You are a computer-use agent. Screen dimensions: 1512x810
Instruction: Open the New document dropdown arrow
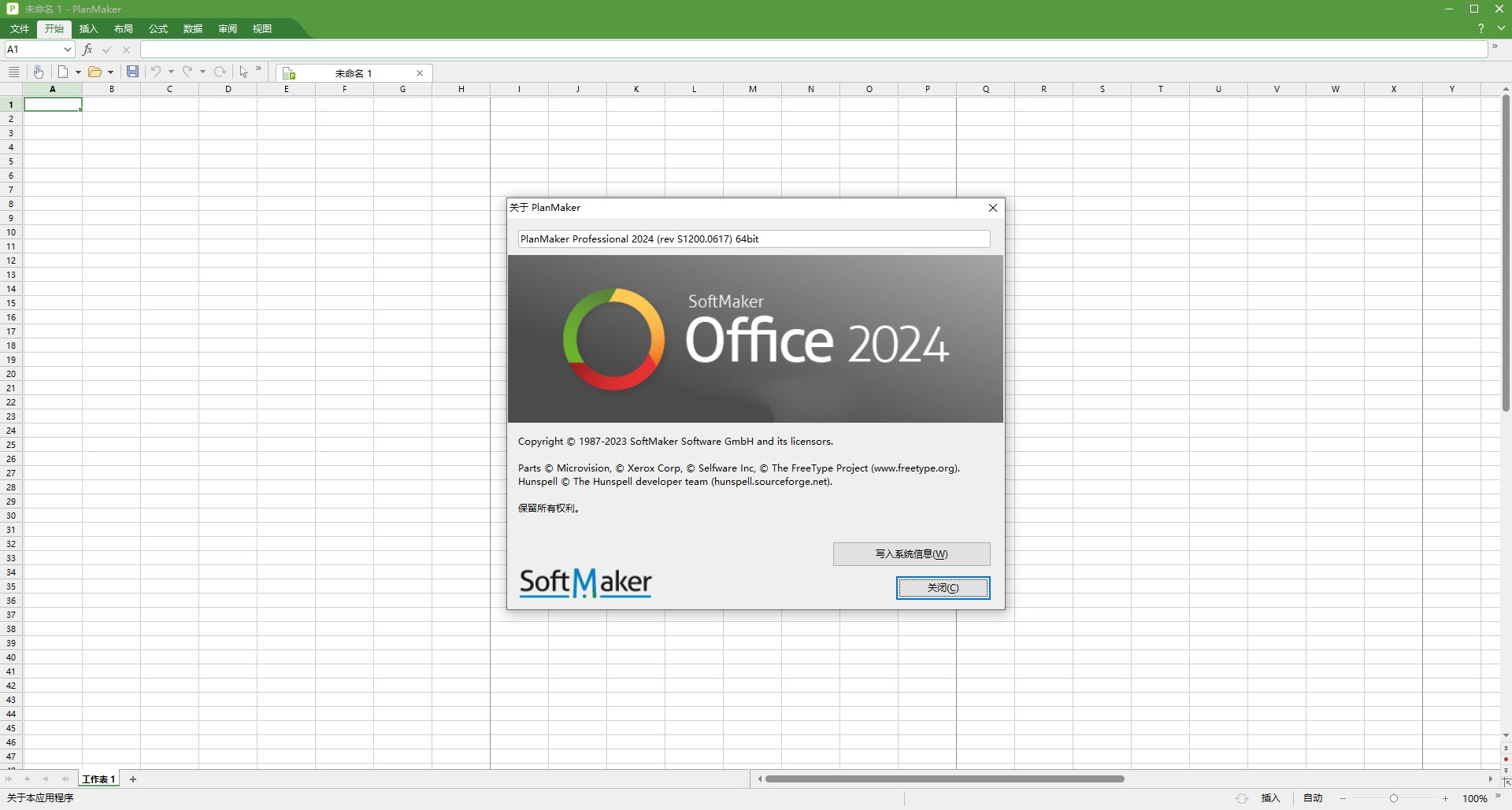tap(78, 72)
